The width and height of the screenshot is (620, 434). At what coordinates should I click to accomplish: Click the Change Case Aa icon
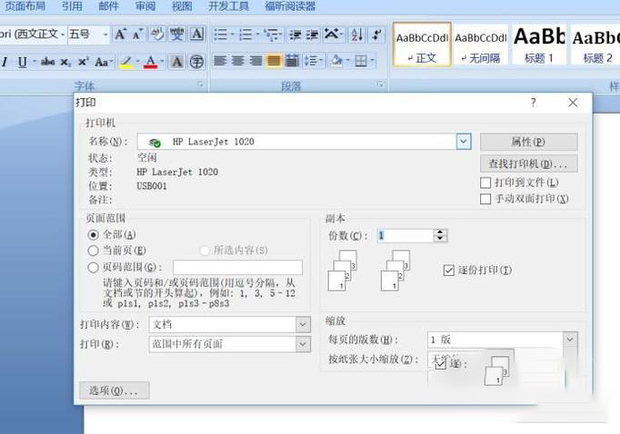click(103, 62)
